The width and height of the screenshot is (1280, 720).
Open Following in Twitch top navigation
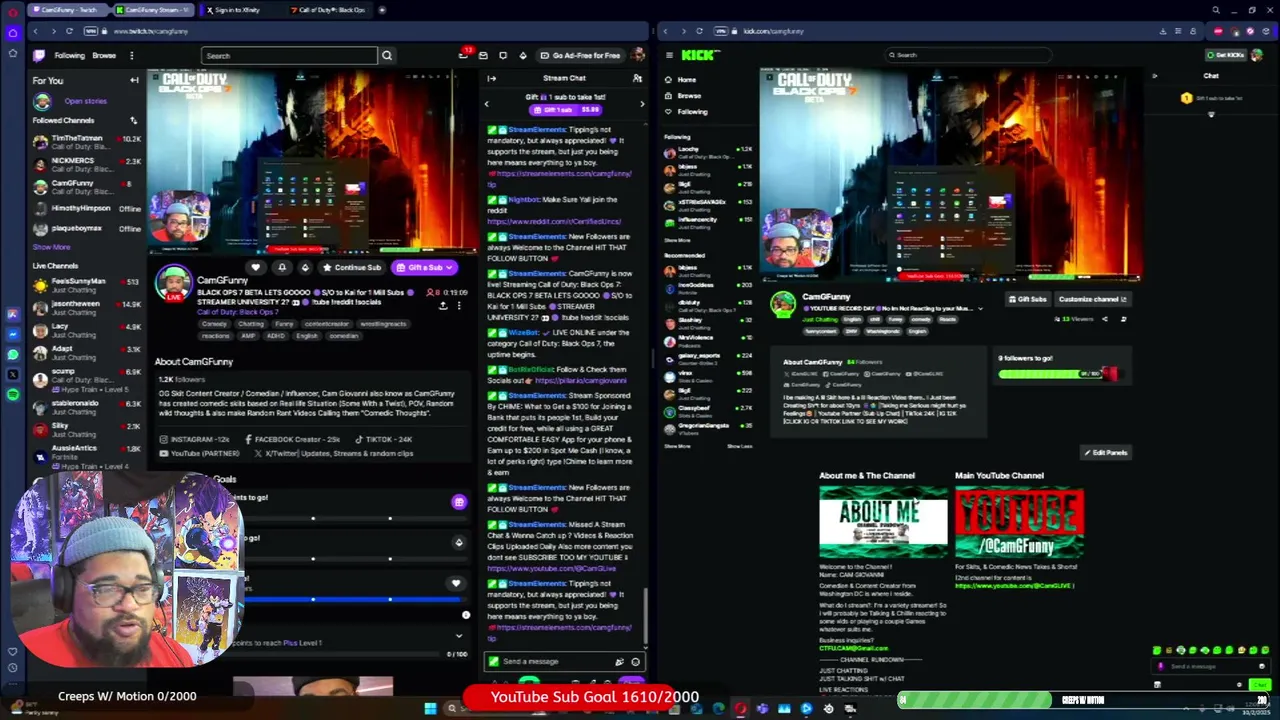coord(69,55)
